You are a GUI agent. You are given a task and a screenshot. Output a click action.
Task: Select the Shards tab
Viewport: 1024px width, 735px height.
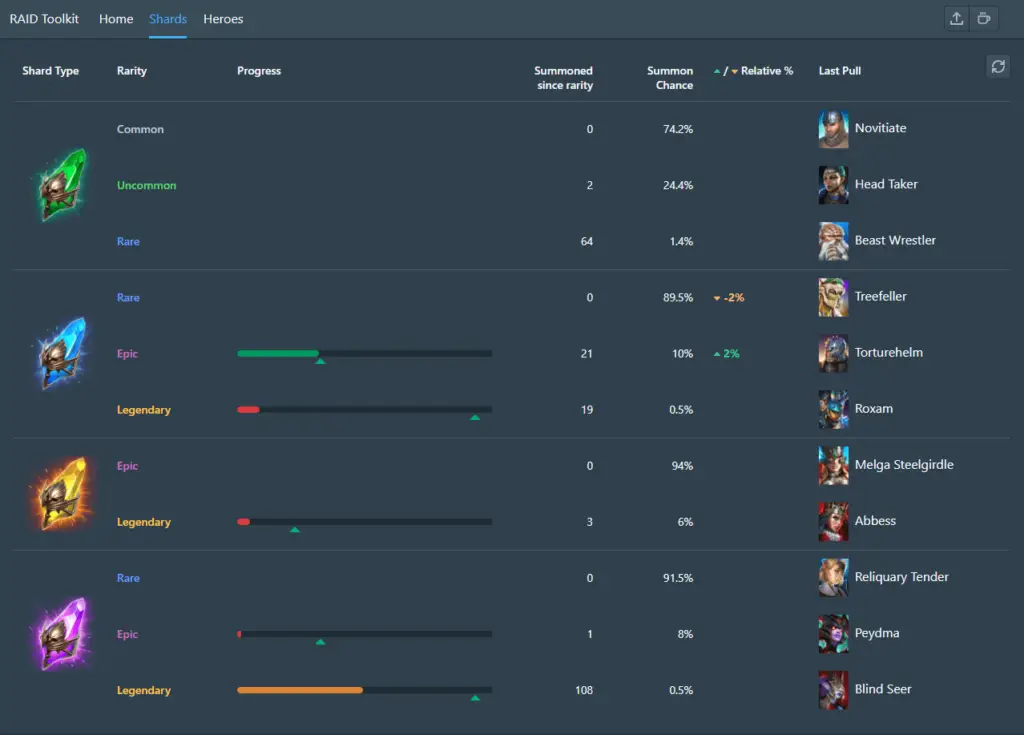tap(168, 19)
